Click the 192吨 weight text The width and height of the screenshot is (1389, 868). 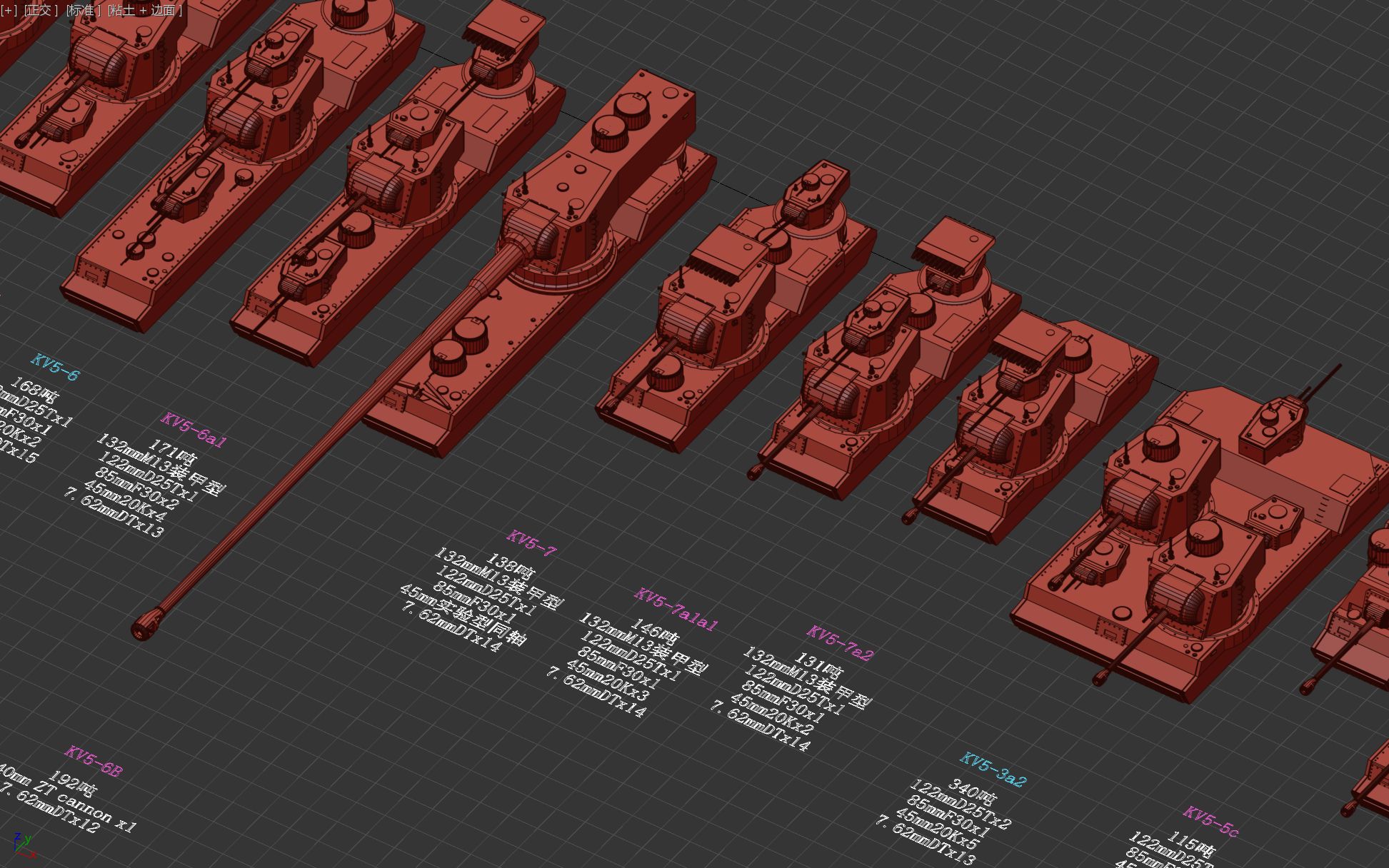click(73, 783)
